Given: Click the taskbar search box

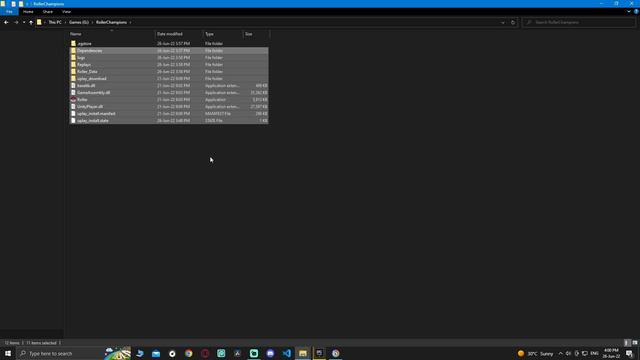Looking at the screenshot, I should click(73, 353).
